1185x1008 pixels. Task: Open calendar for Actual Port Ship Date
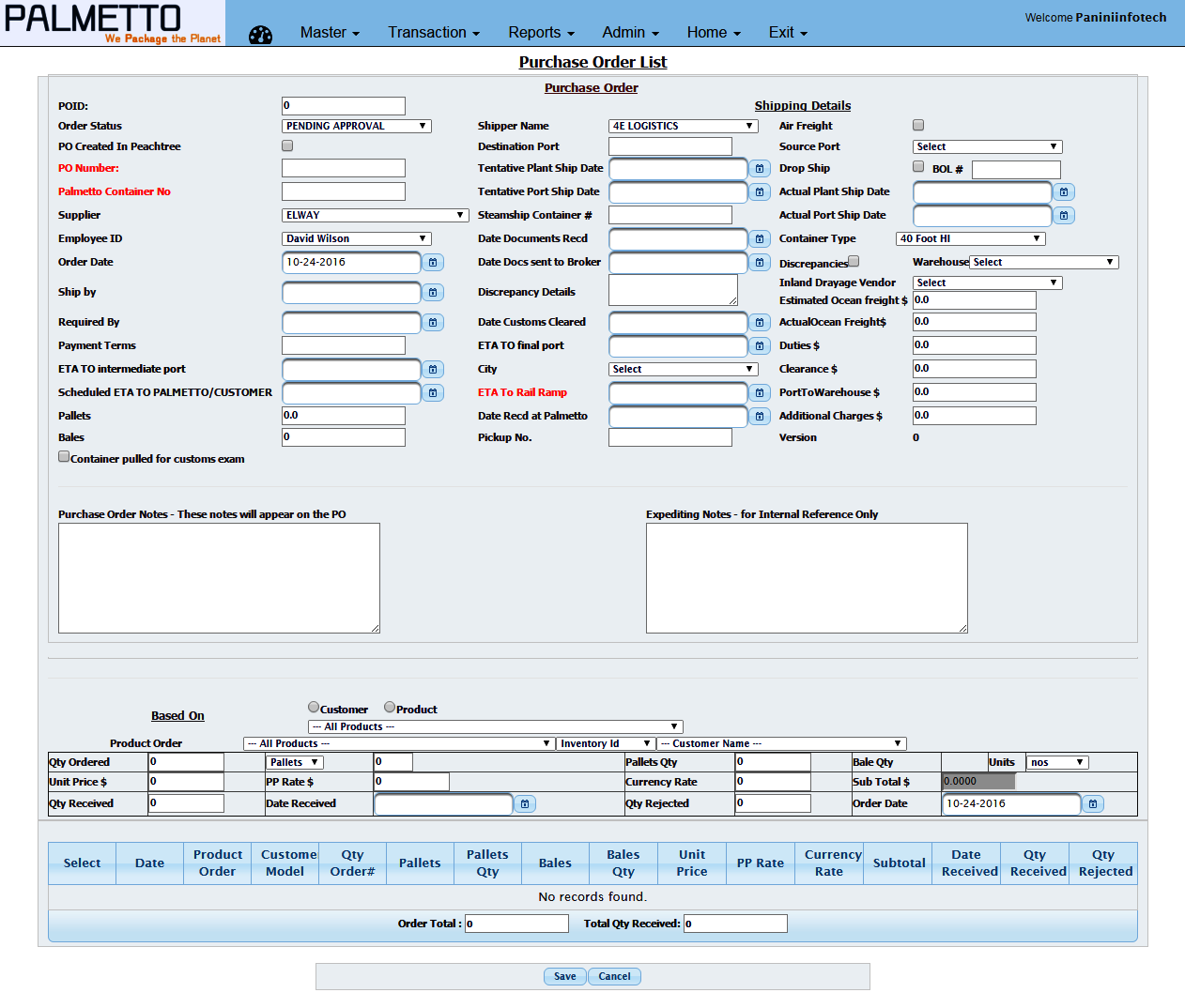coord(1064,216)
